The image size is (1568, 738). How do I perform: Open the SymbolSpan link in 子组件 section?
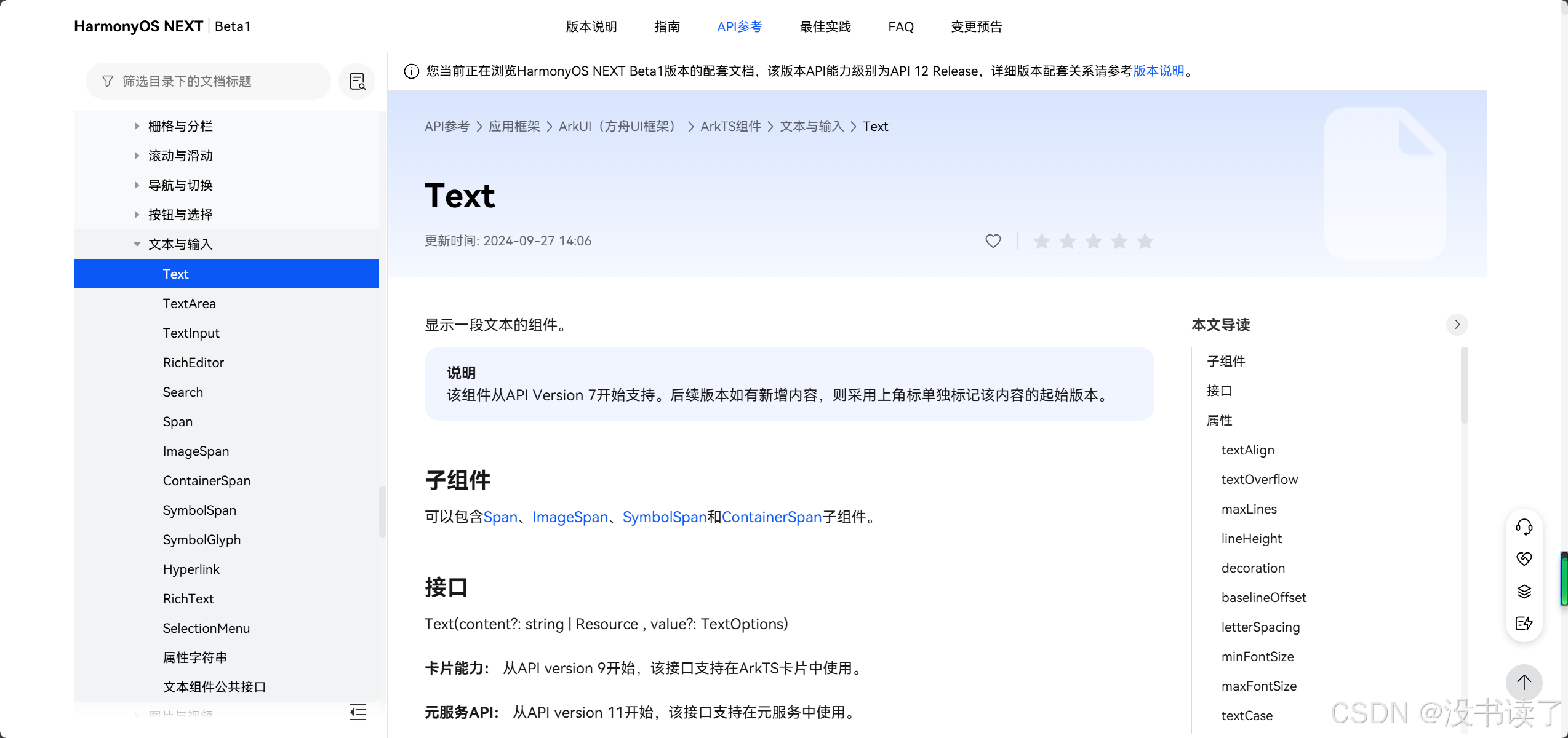pos(664,517)
